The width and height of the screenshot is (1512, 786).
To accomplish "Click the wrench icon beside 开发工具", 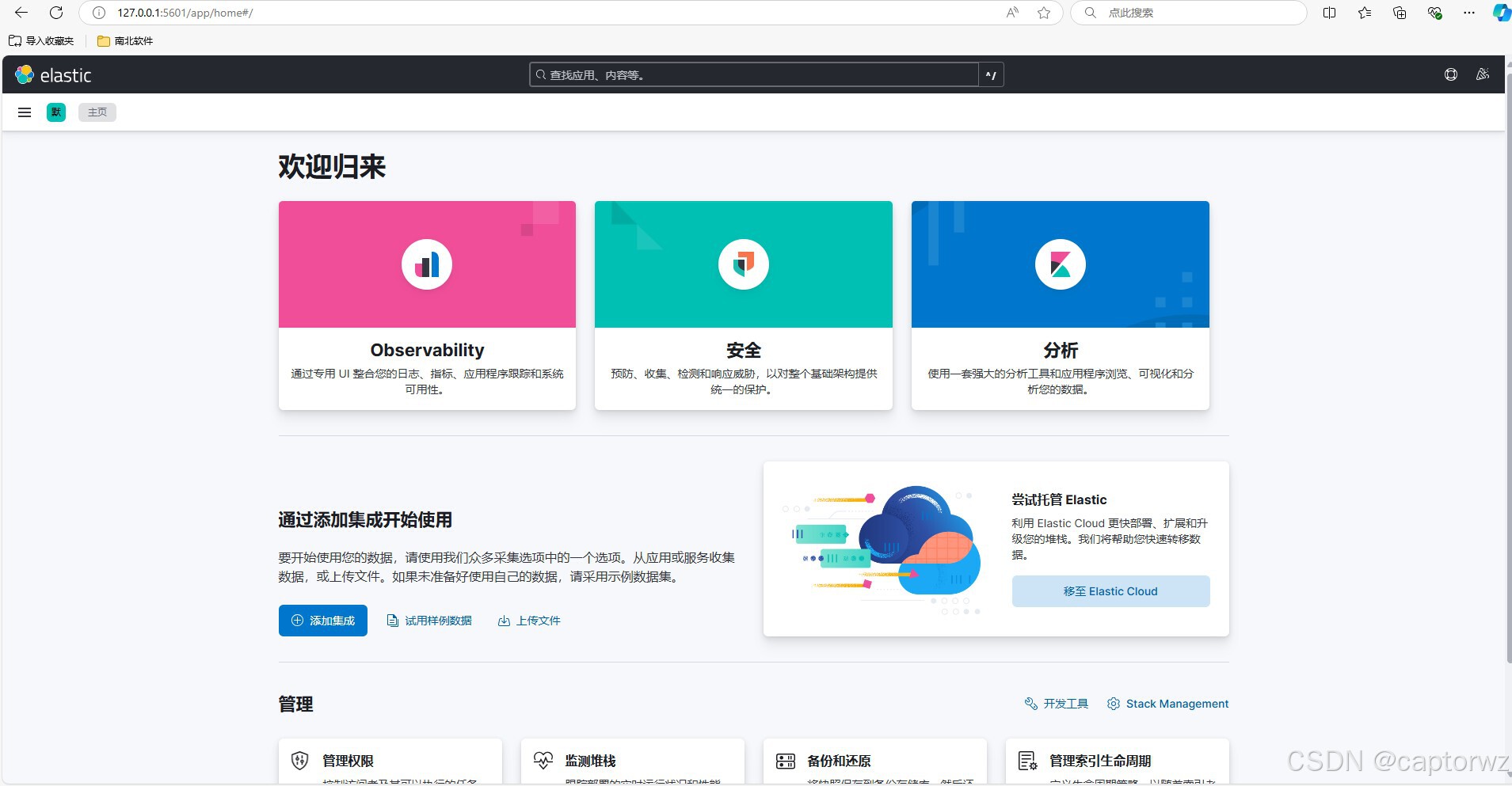I will pyautogui.click(x=1031, y=704).
